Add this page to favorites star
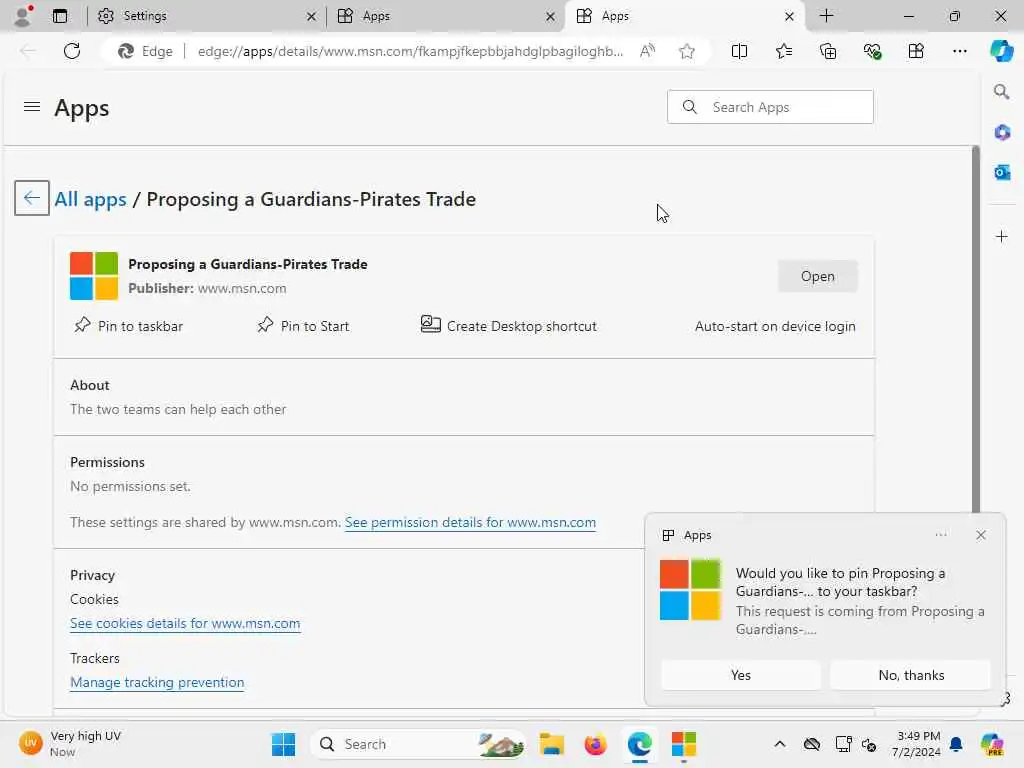Viewport: 1024px width, 768px height. point(686,51)
